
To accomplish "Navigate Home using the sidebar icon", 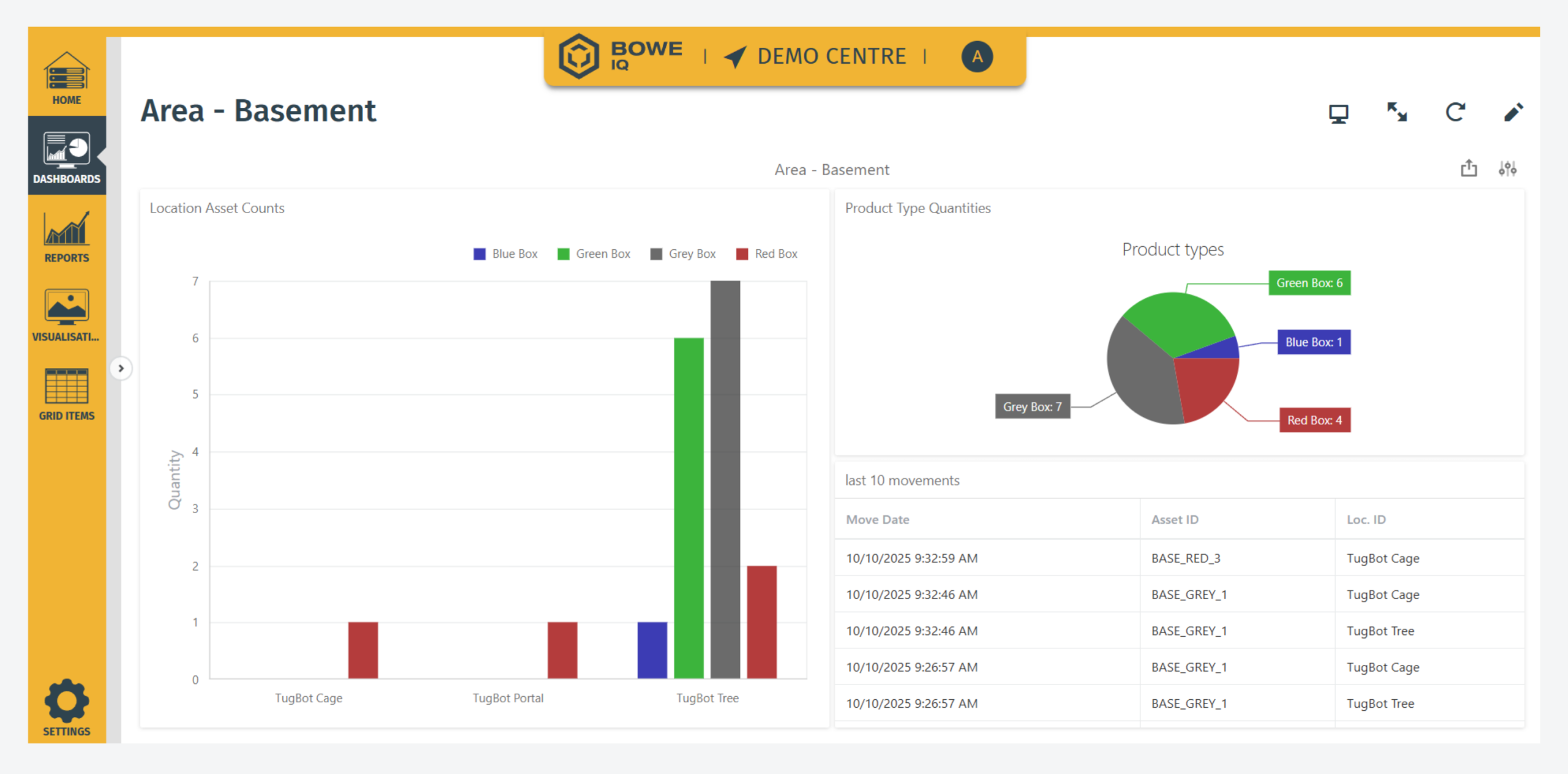I will coord(66,77).
